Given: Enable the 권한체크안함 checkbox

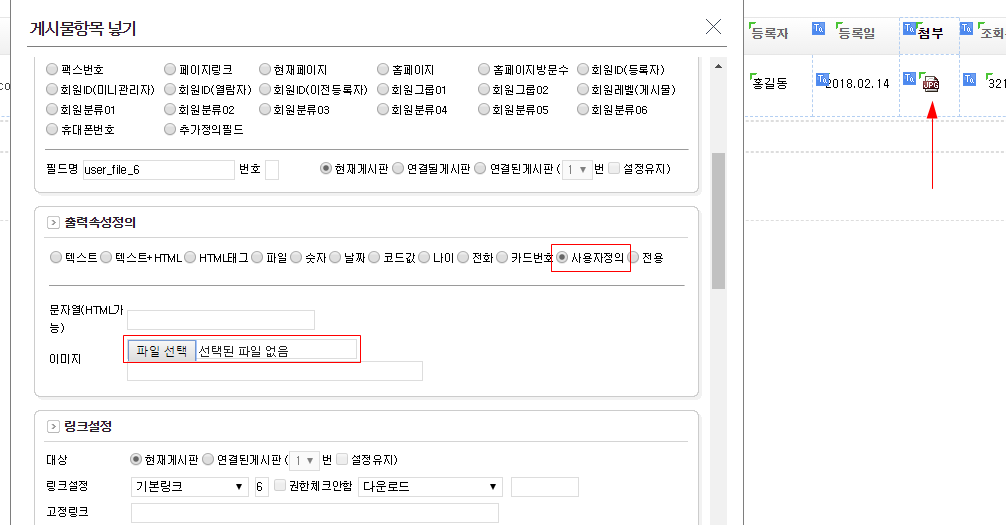Looking at the screenshot, I should (x=280, y=486).
